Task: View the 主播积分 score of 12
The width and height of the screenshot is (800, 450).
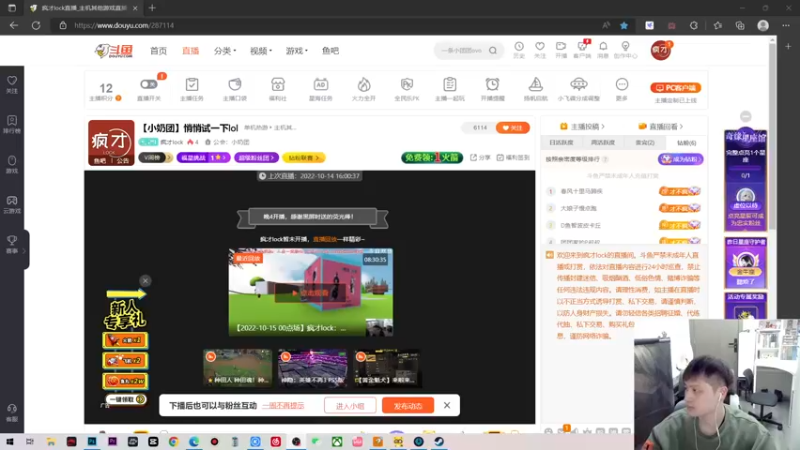Action: 106,88
